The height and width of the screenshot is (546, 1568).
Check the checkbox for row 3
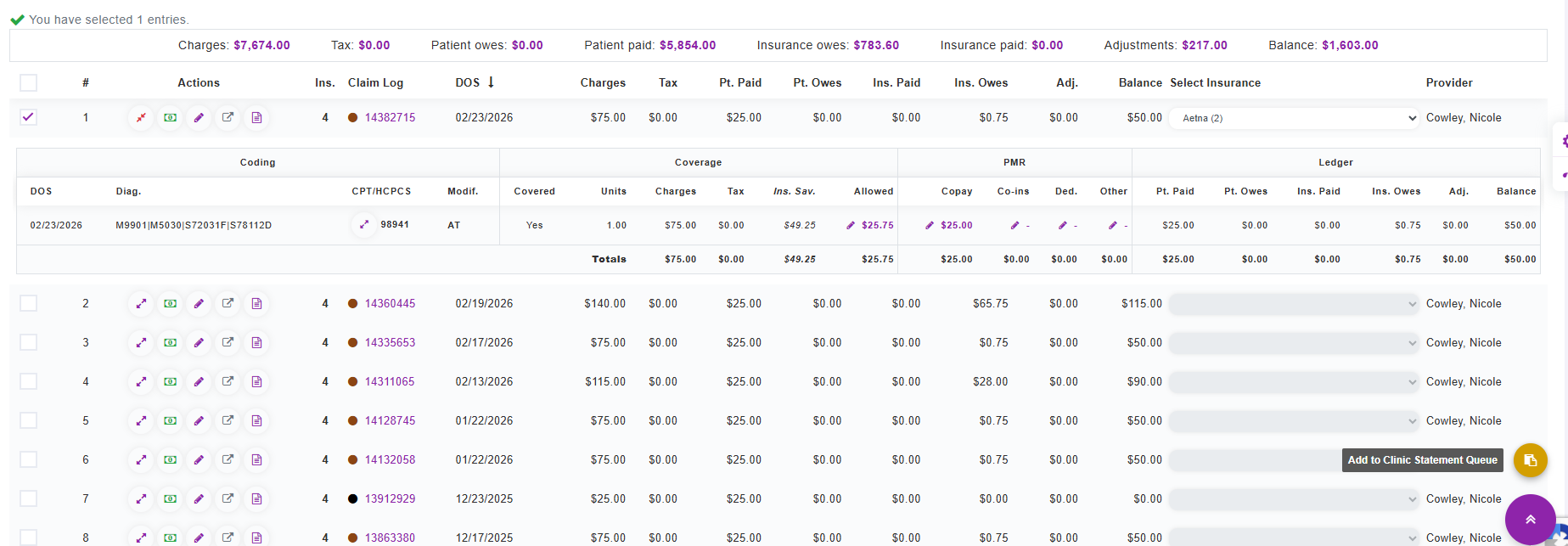pos(28,342)
